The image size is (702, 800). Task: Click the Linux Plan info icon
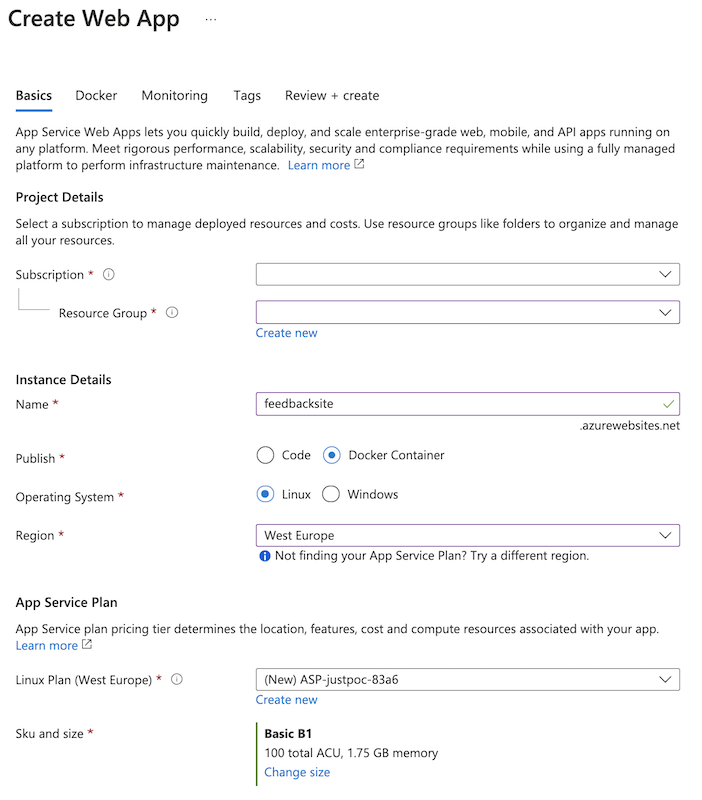(x=177, y=680)
